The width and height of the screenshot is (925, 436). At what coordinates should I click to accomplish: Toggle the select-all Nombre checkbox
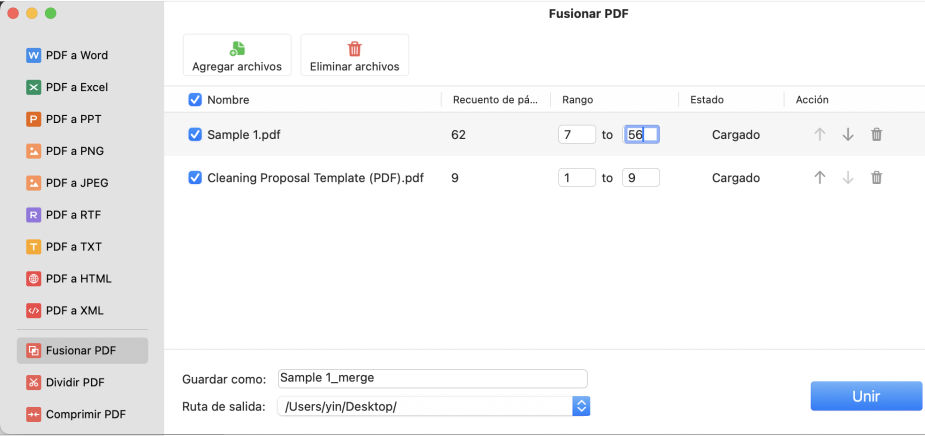195,100
